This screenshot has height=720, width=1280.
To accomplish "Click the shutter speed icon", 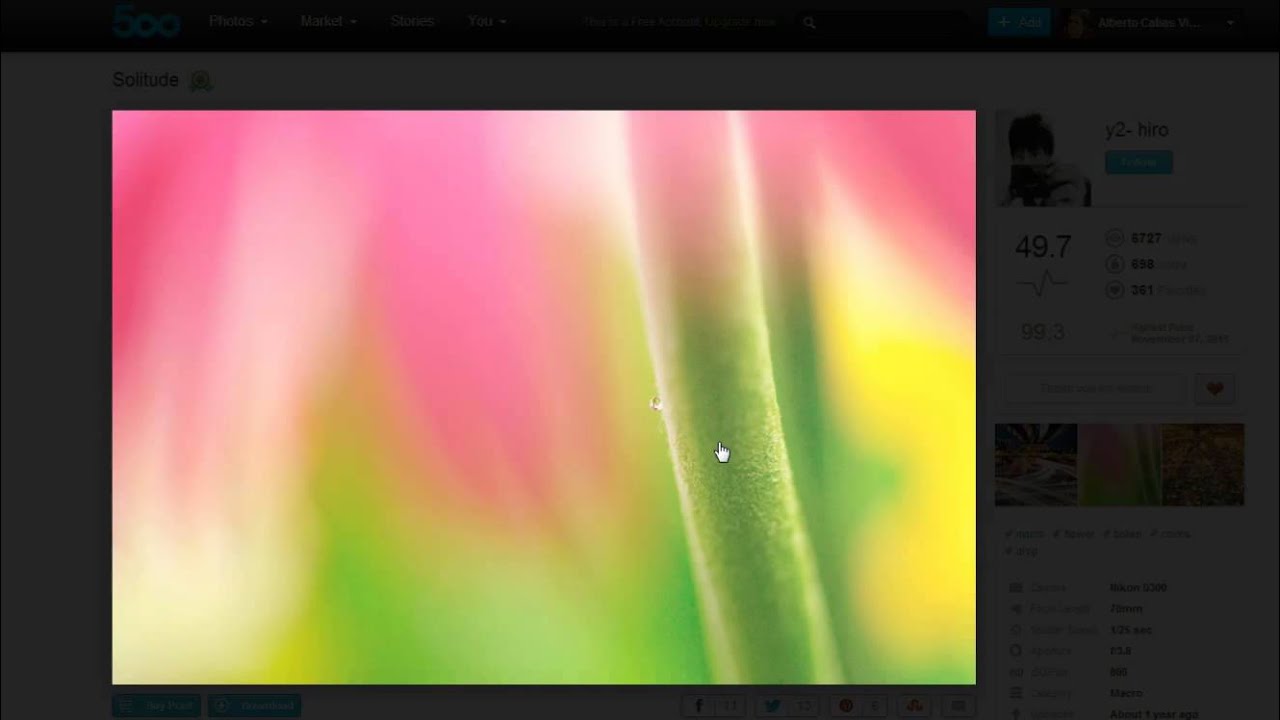I will coord(1016,630).
